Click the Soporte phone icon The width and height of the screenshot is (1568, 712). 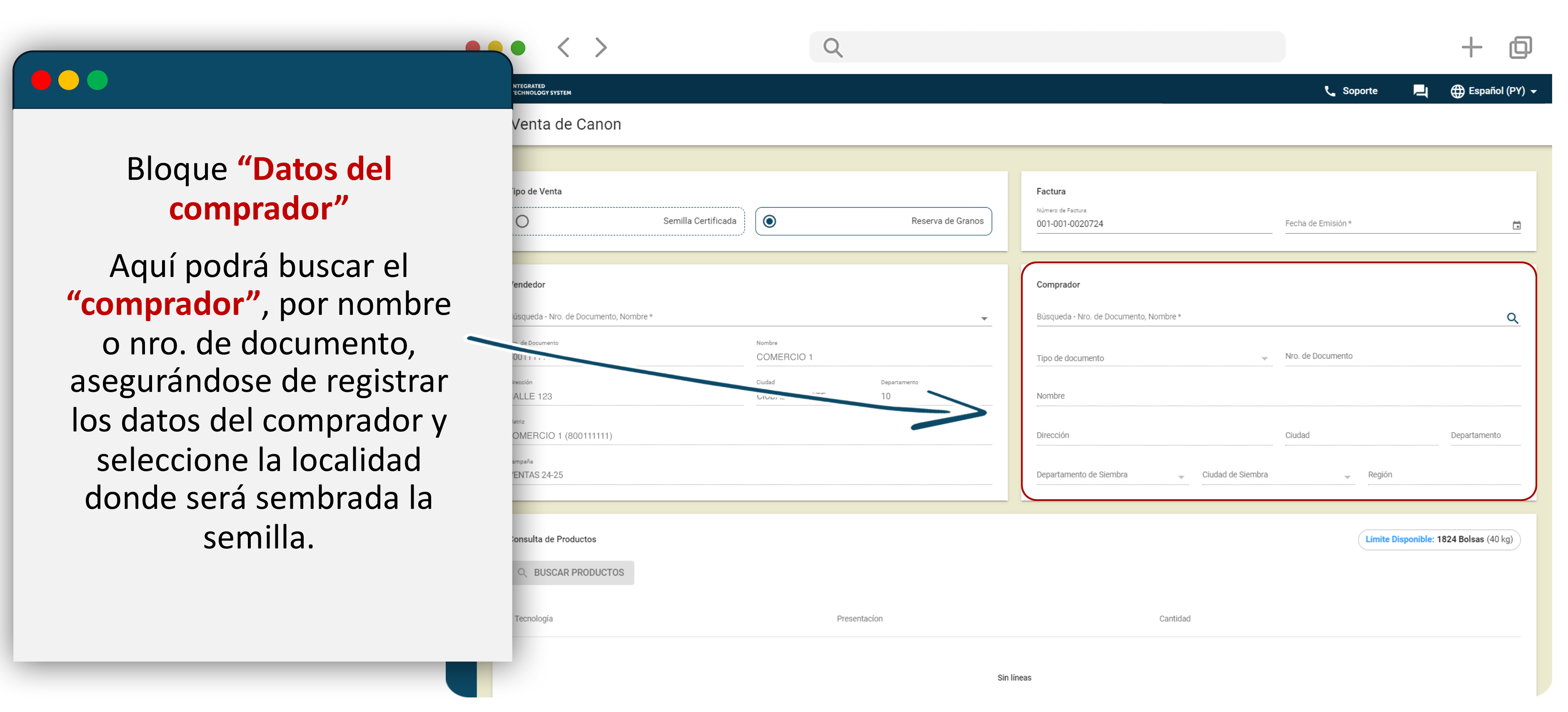[x=1329, y=91]
